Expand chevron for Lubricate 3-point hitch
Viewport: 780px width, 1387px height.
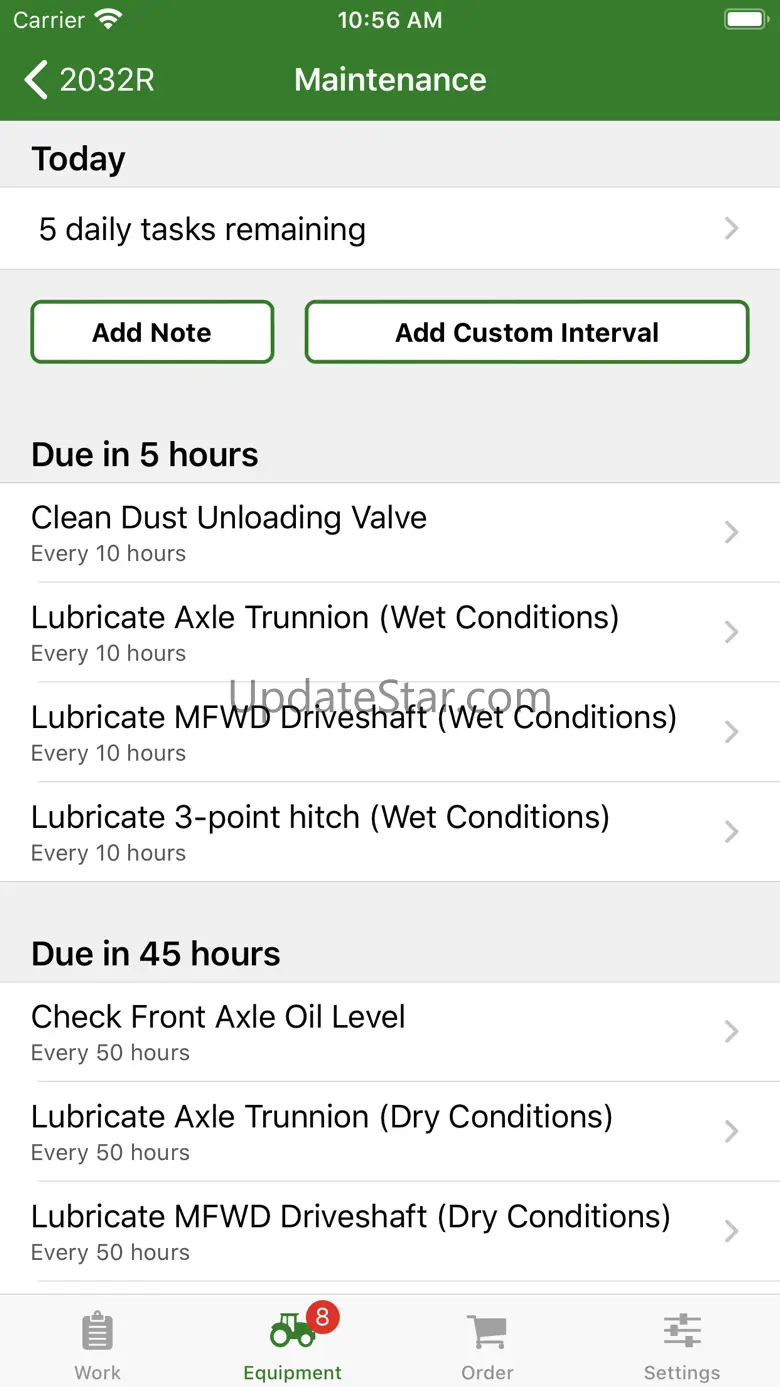732,832
